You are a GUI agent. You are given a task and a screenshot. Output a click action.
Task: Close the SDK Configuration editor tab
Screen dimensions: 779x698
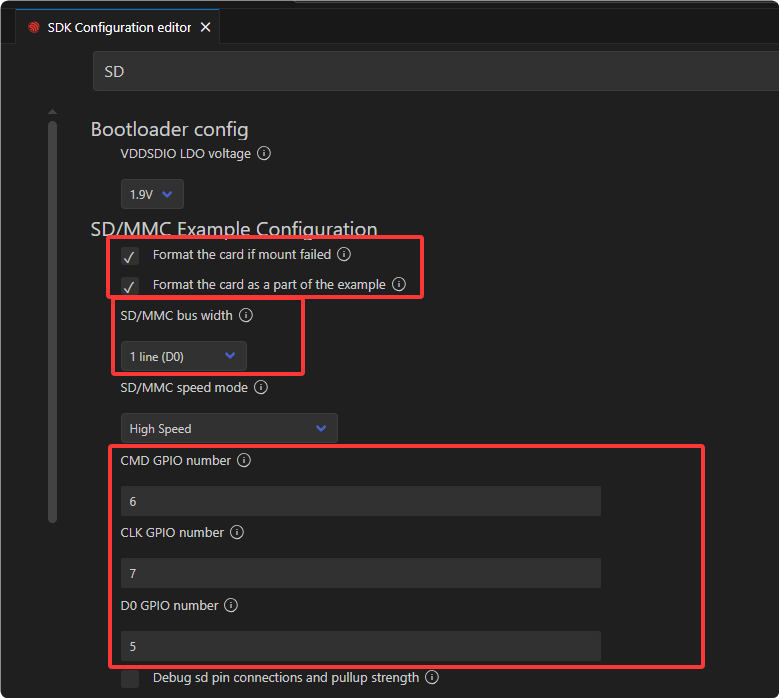click(x=206, y=28)
